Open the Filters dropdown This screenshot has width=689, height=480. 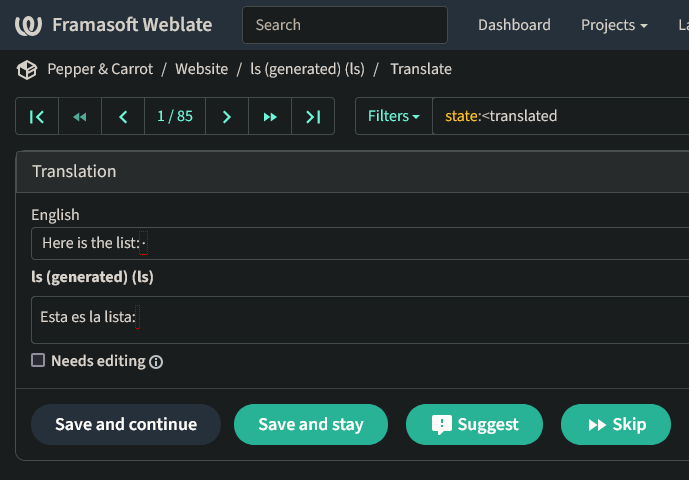coord(393,116)
